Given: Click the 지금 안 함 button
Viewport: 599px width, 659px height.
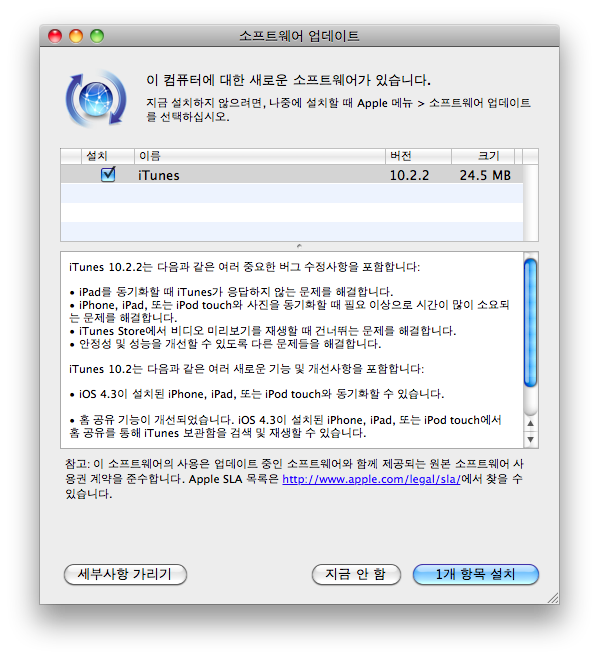Looking at the screenshot, I should click(356, 574).
